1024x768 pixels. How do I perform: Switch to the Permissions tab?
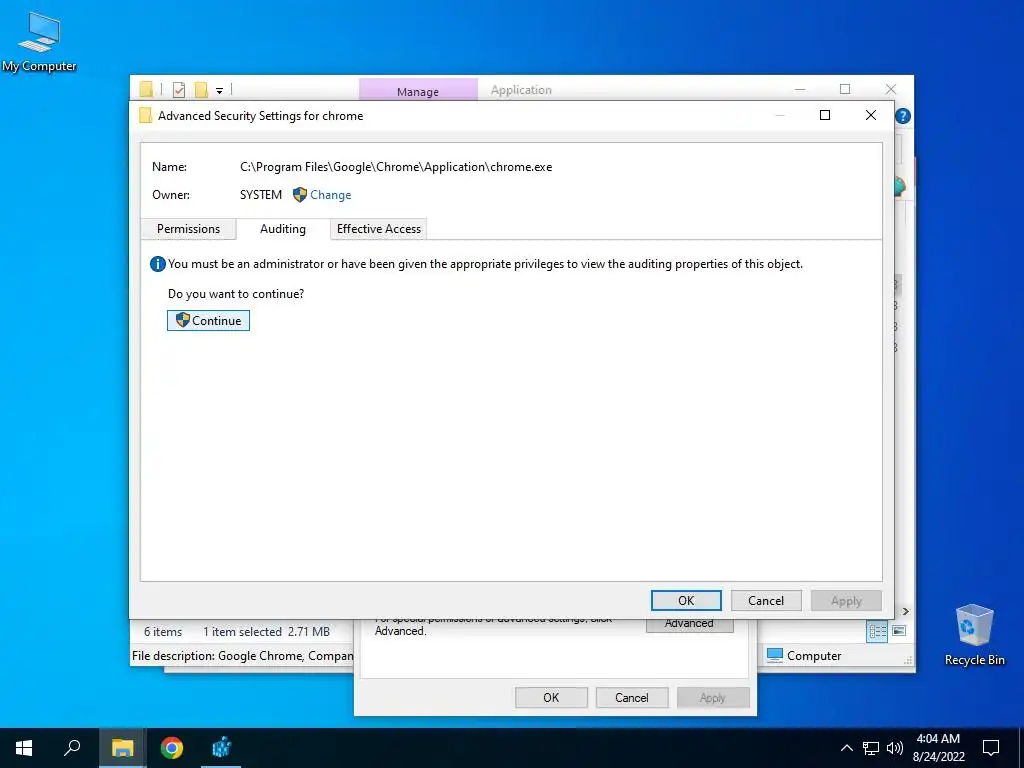coord(188,229)
